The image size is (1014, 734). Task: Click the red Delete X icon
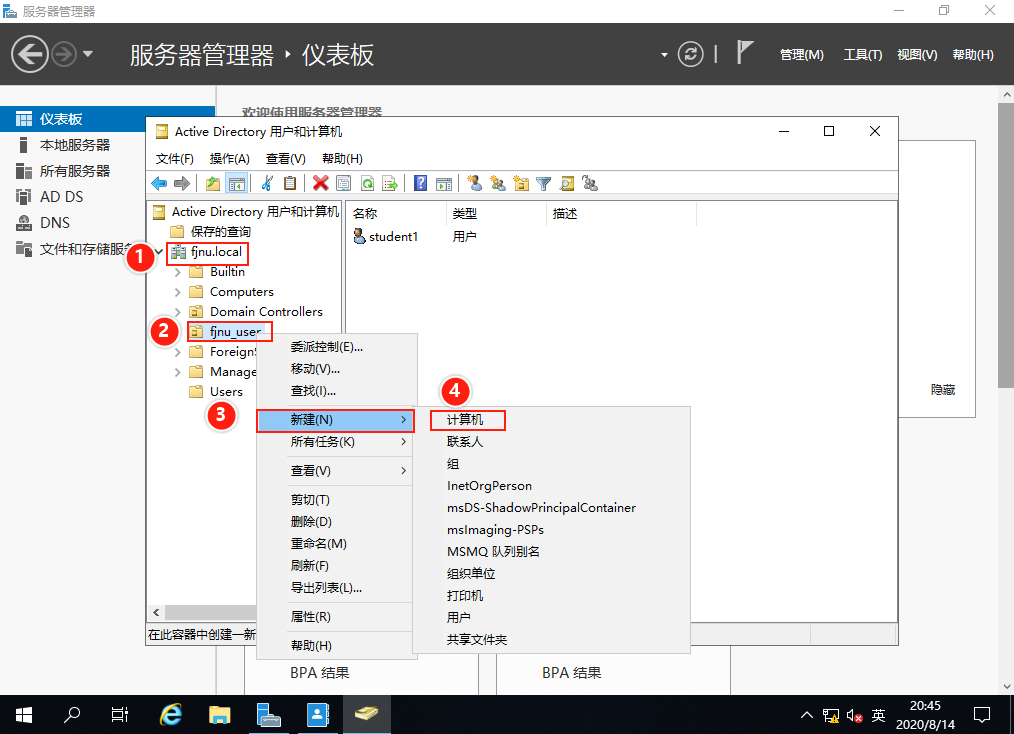[320, 184]
